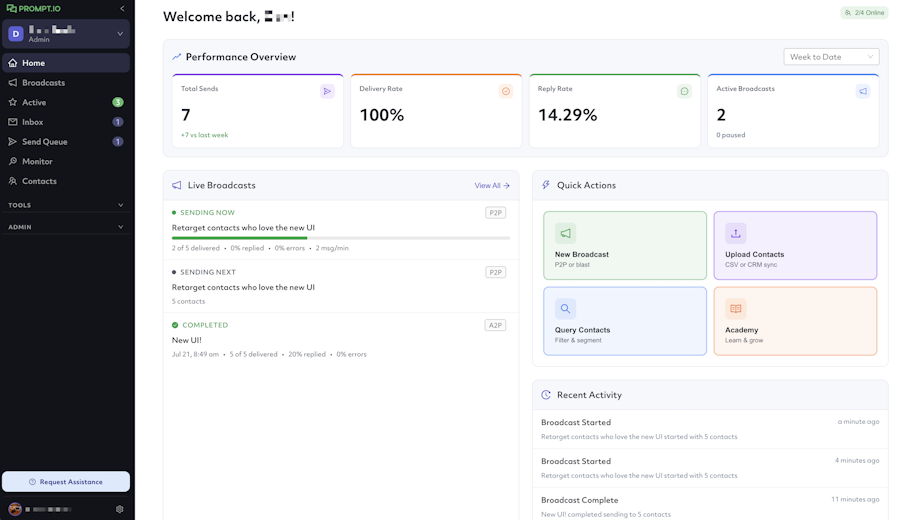
Task: Click the 14.29% Reply Rate value
Action: [x=568, y=115]
